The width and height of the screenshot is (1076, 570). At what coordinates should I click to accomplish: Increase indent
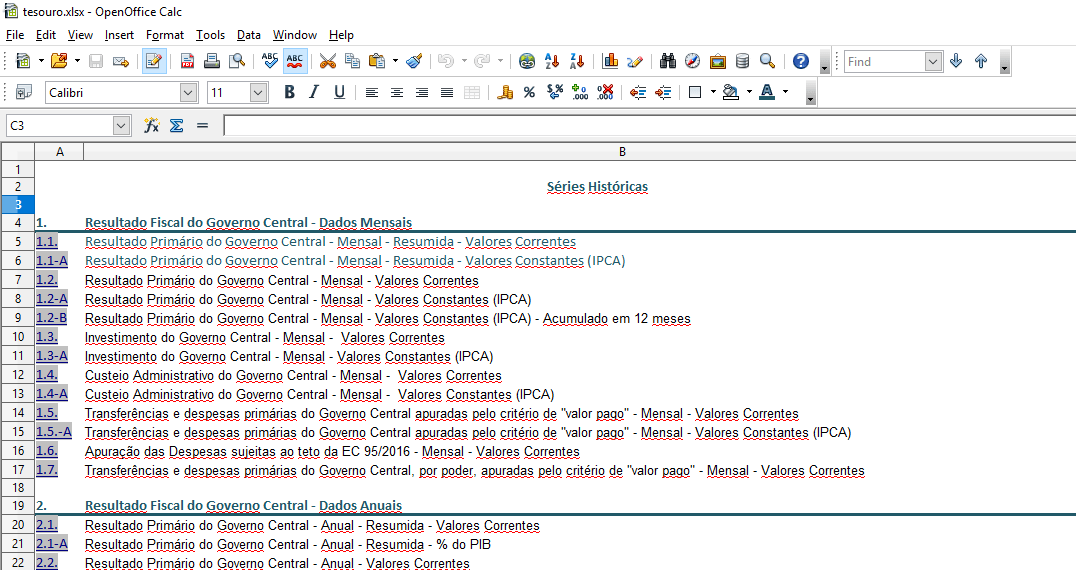pos(663,92)
